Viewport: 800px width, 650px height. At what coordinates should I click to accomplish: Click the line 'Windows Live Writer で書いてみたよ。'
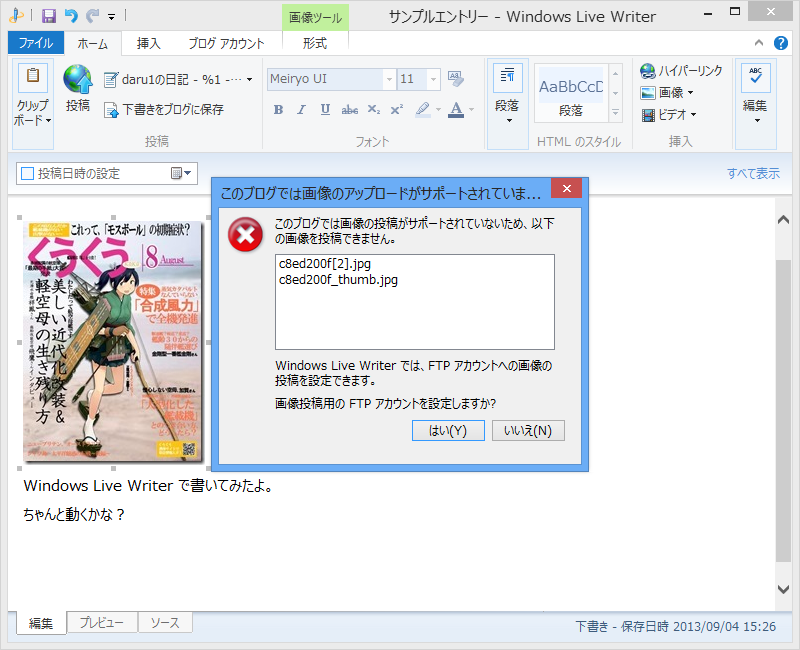pos(149,485)
